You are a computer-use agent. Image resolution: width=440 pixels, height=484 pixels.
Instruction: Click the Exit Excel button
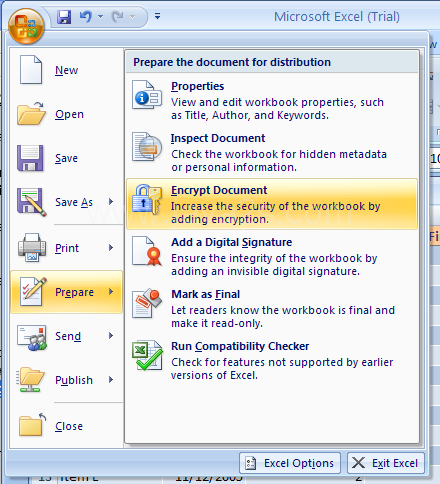[386, 463]
